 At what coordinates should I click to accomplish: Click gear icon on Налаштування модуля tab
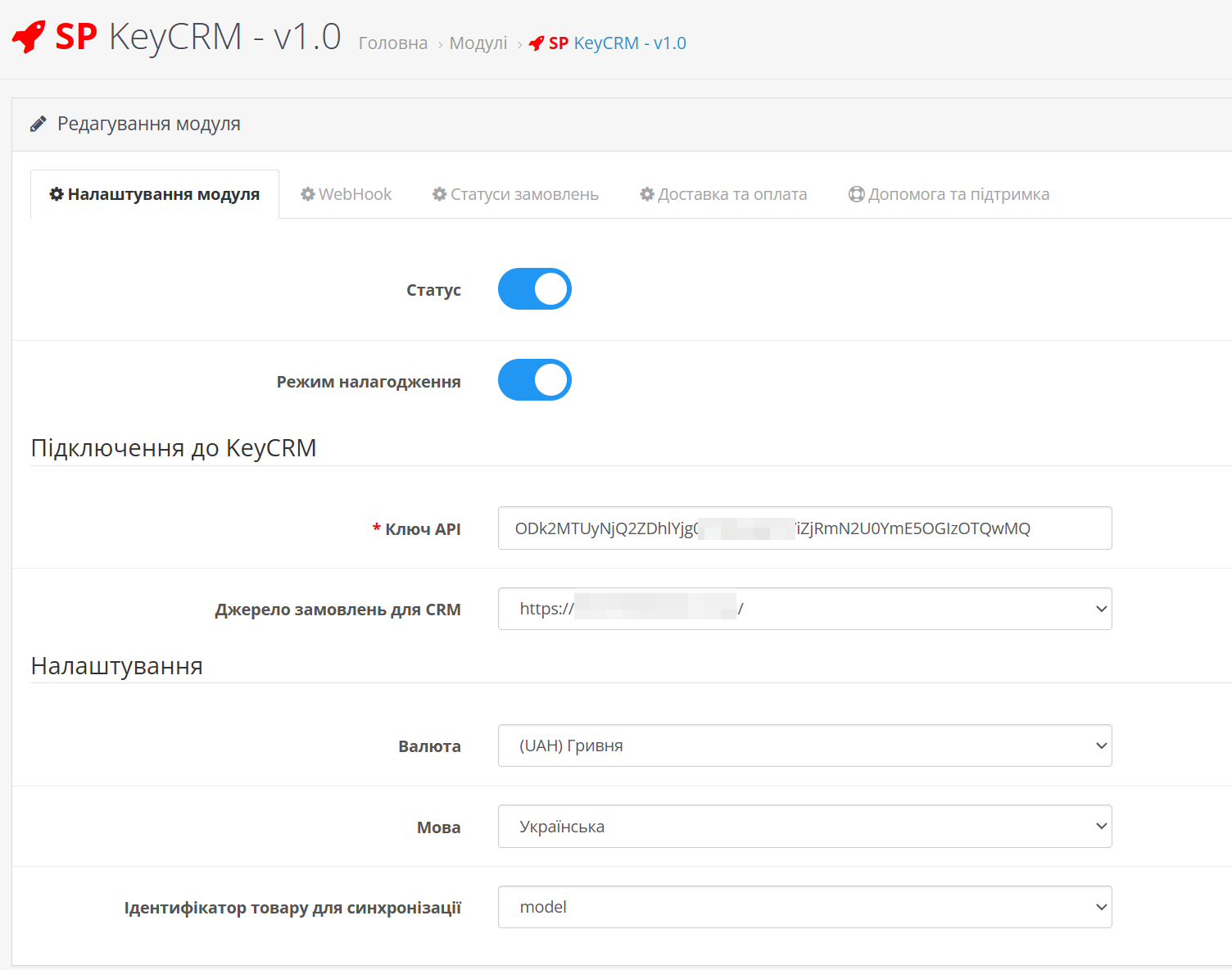(x=57, y=194)
